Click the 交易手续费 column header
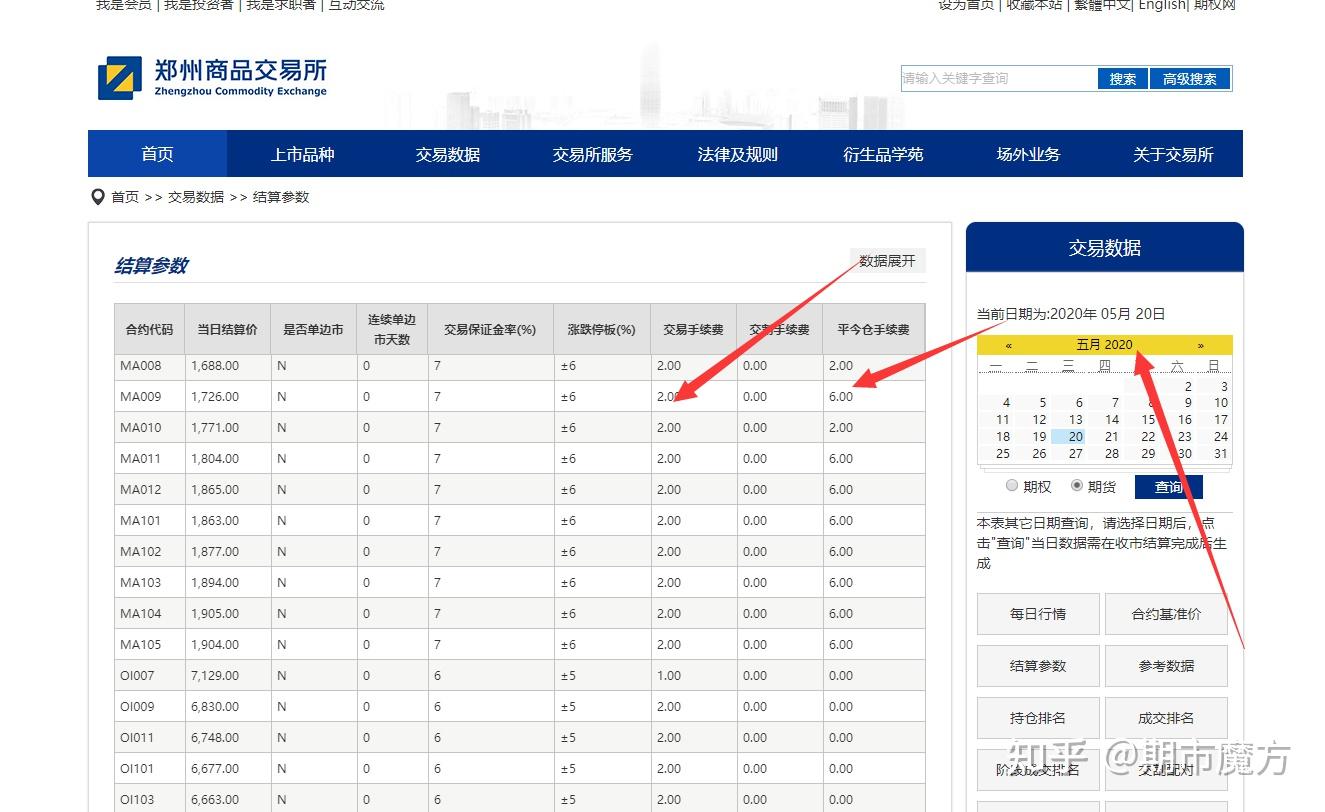The width and height of the screenshot is (1325, 812). 694,329
